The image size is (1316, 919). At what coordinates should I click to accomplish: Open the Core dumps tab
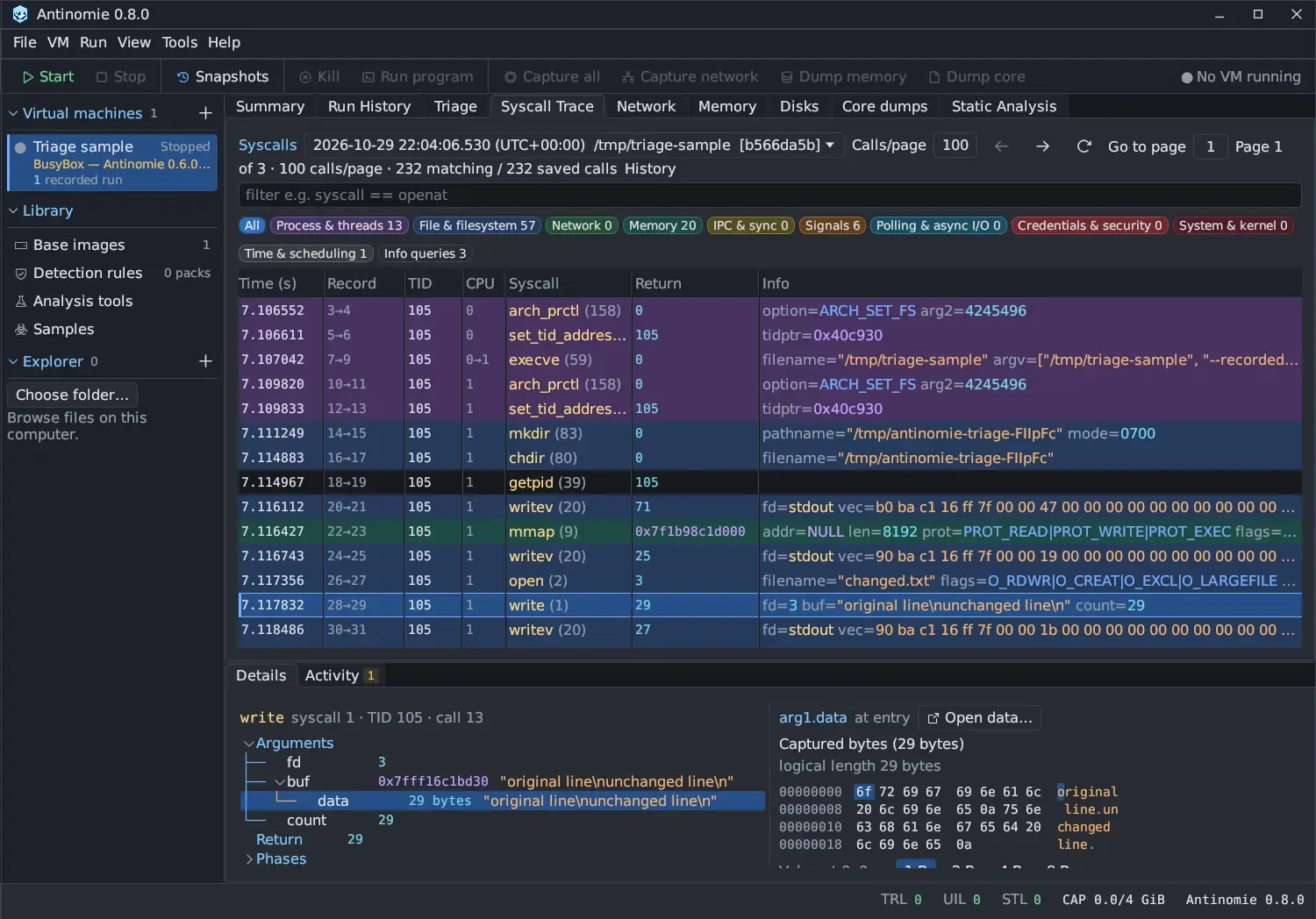pos(884,106)
